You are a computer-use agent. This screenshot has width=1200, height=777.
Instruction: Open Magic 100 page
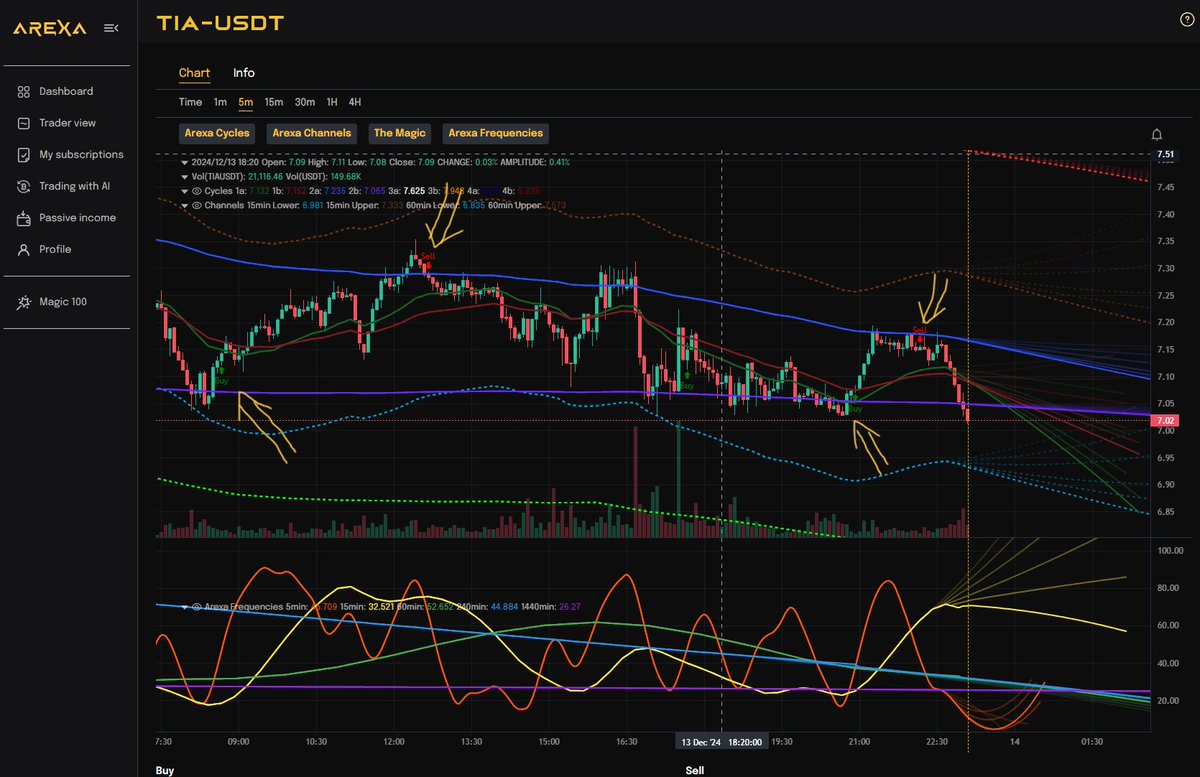[65, 302]
